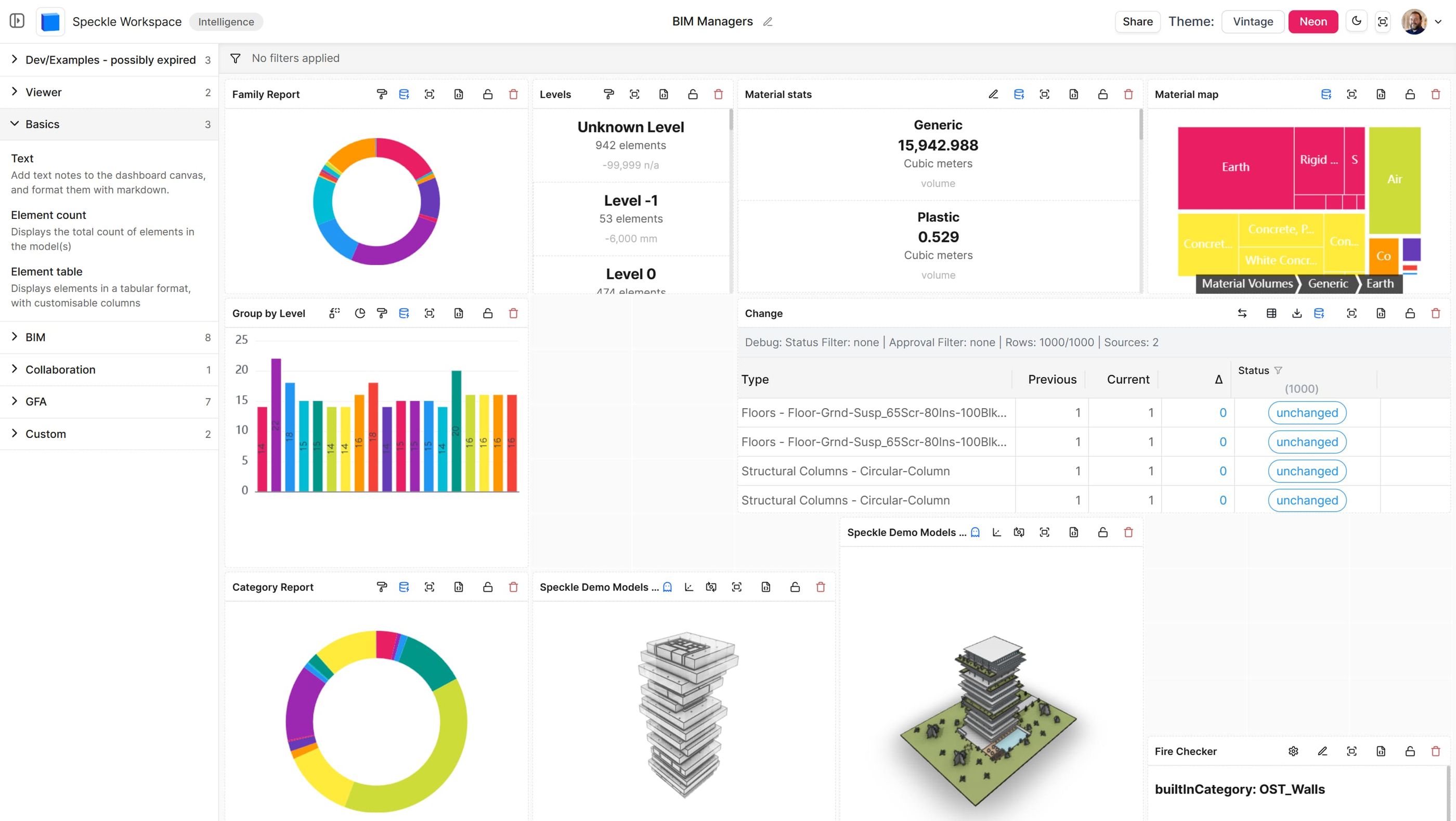Expand the Custom section
Viewport: 1456px width, 821px height.
pos(109,434)
